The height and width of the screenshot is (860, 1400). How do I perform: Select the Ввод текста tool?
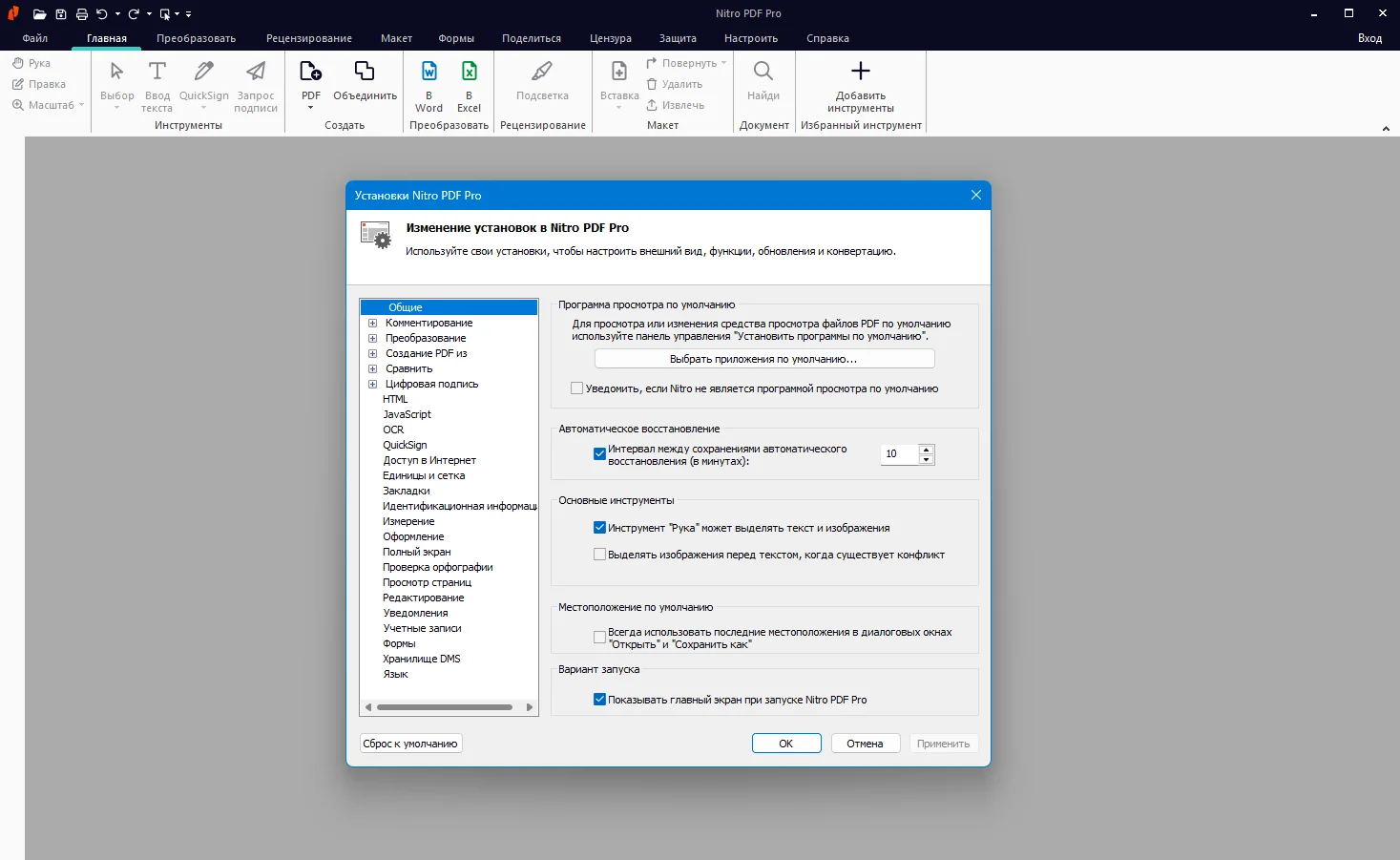(x=157, y=73)
